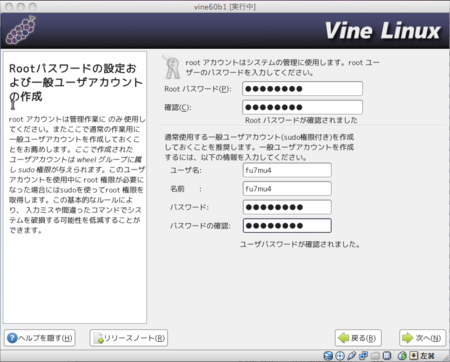Click the ユーザ名 field containing fu7mu4
450x362 pixels.
point(287,170)
